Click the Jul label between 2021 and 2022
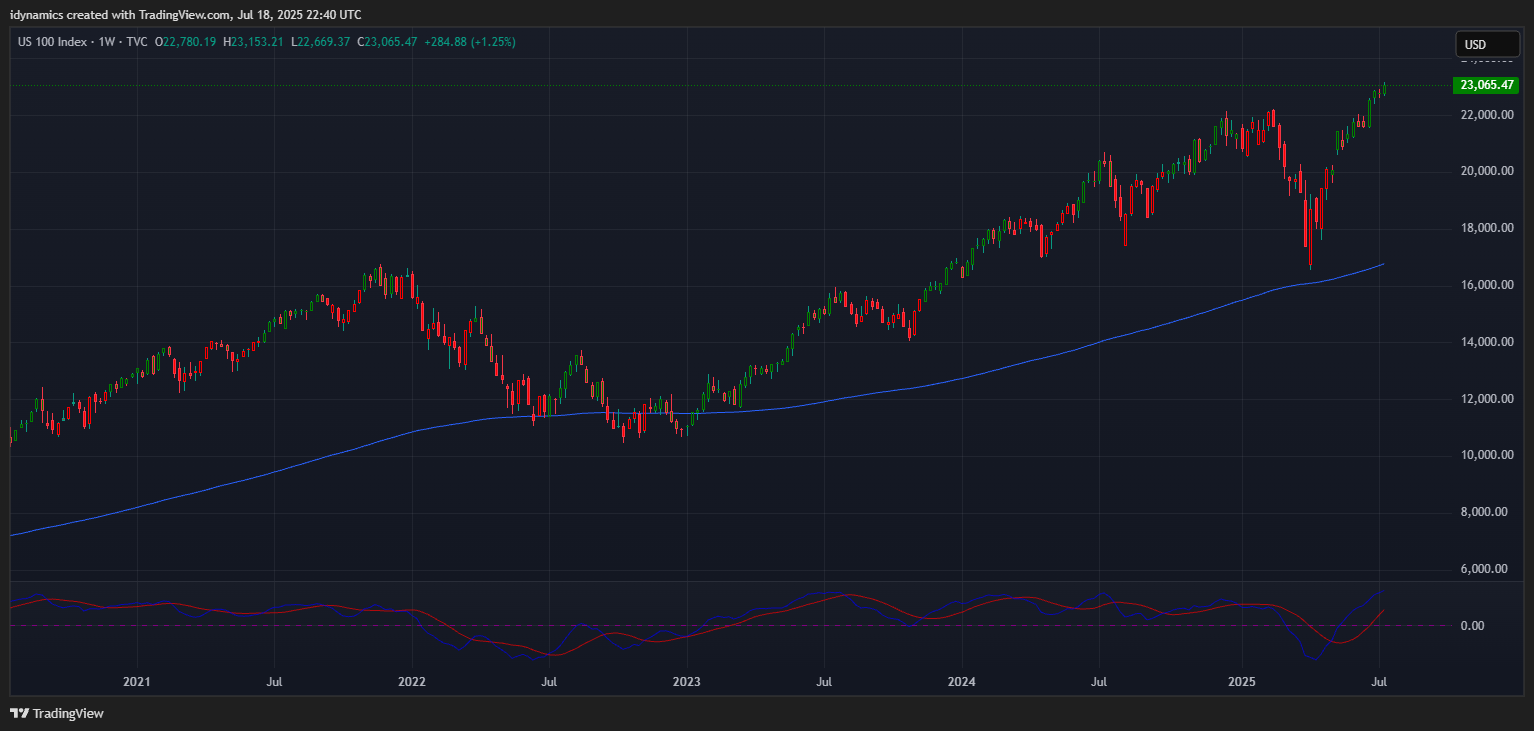This screenshot has width=1534, height=731. click(x=274, y=683)
